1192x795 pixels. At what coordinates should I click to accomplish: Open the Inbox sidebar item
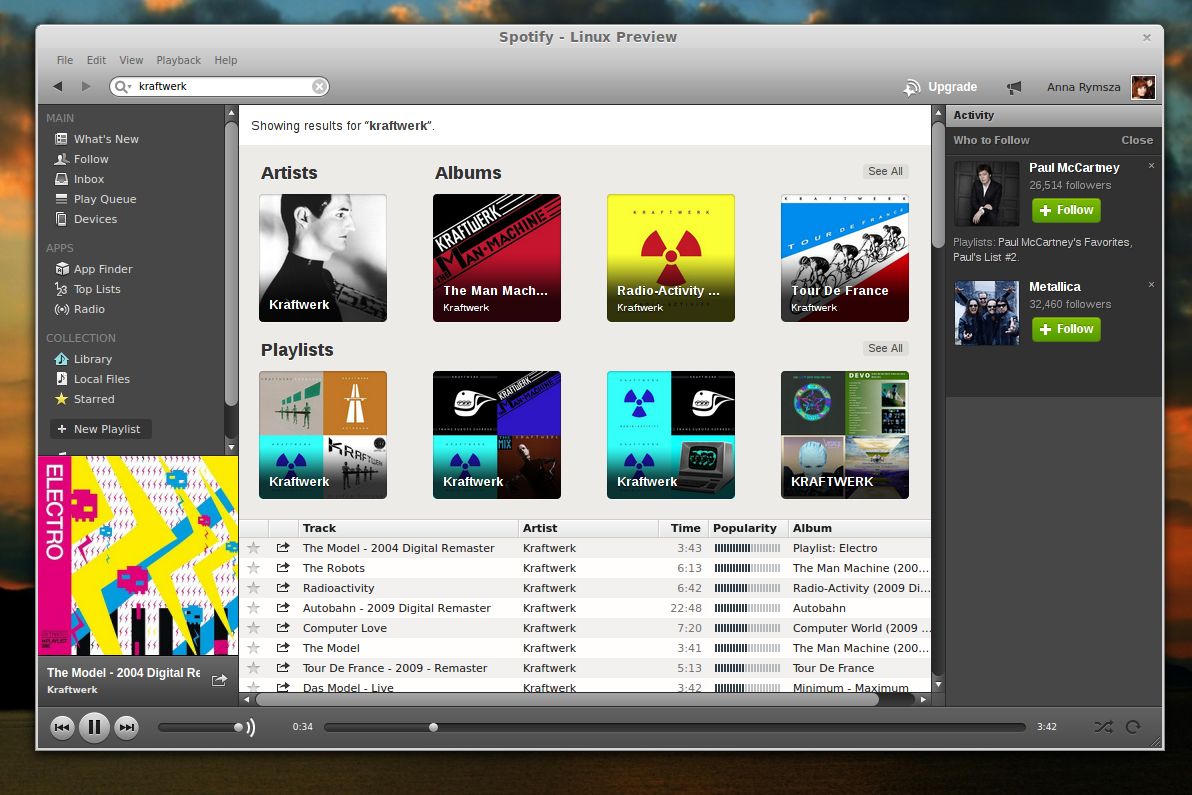pyautogui.click(x=79, y=179)
